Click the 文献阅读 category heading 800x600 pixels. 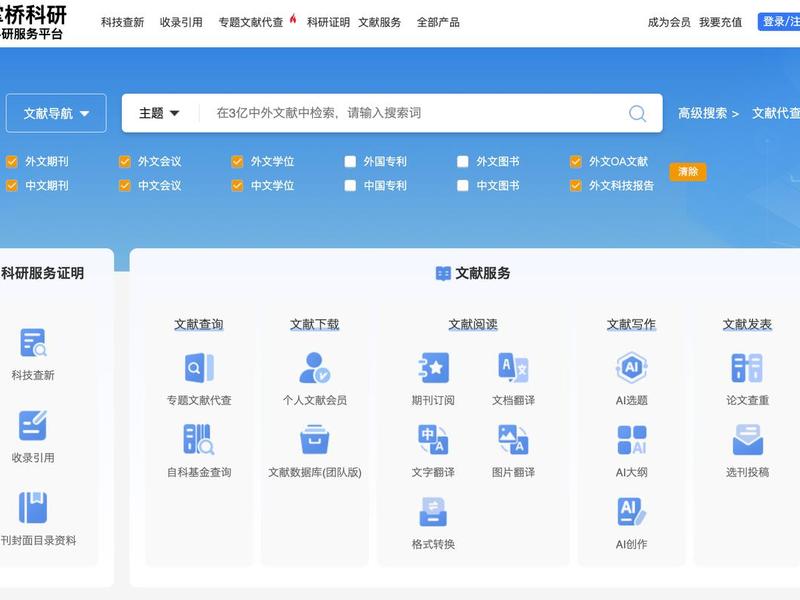[473, 324]
